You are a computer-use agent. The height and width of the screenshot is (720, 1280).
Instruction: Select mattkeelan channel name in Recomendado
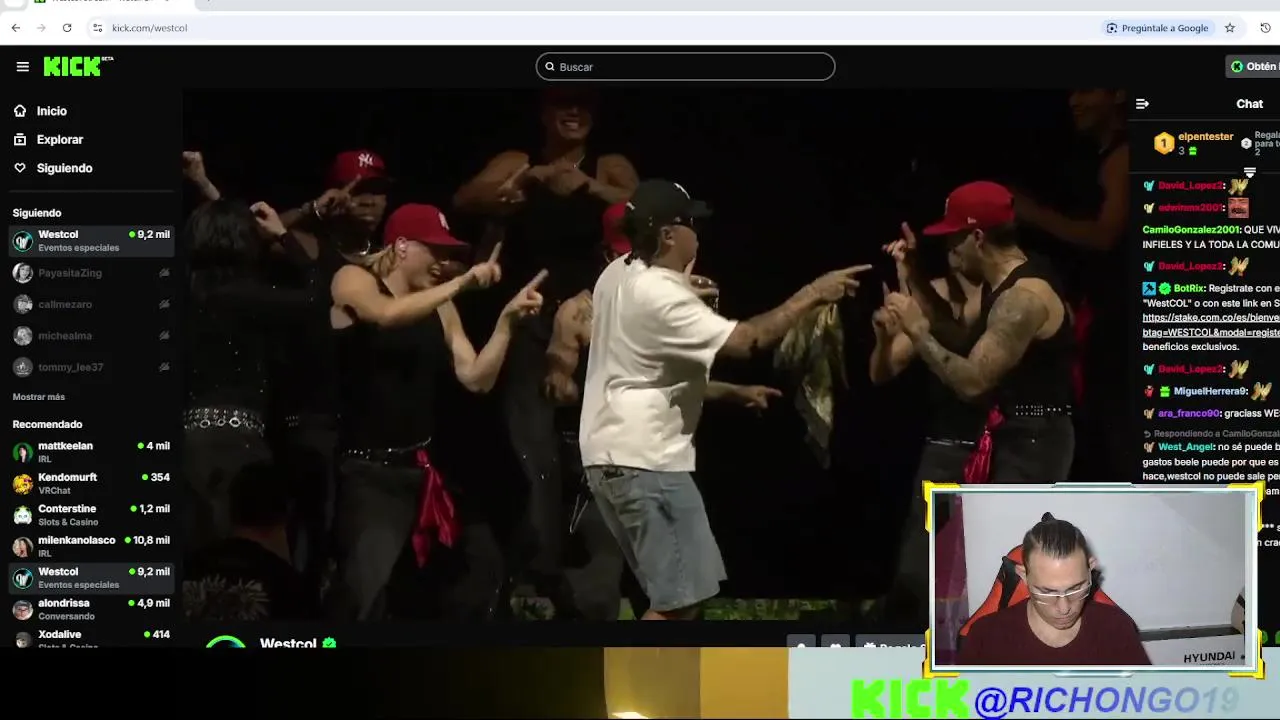point(65,446)
